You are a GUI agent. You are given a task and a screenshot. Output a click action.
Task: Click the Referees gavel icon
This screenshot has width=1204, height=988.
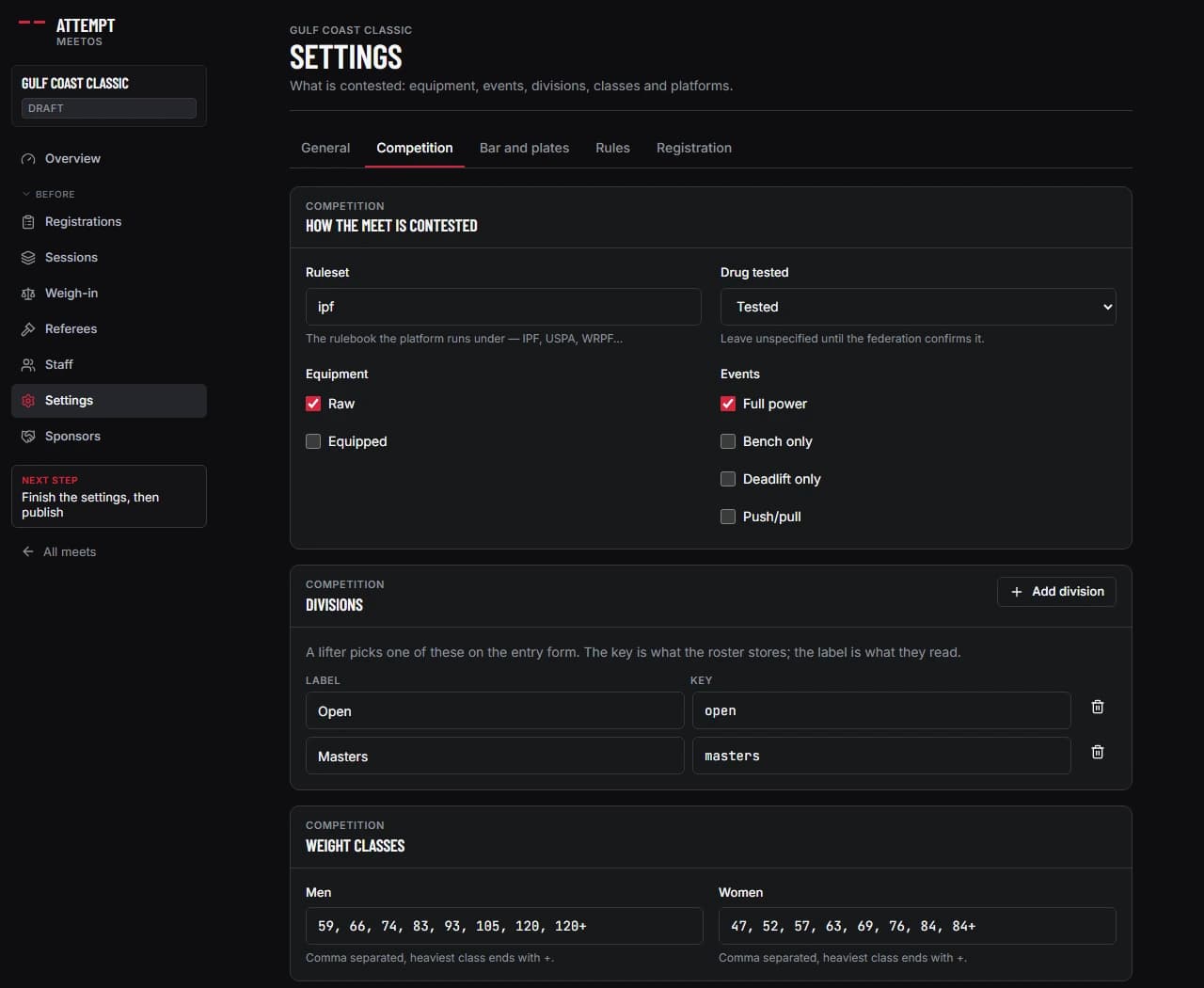pyautogui.click(x=28, y=329)
